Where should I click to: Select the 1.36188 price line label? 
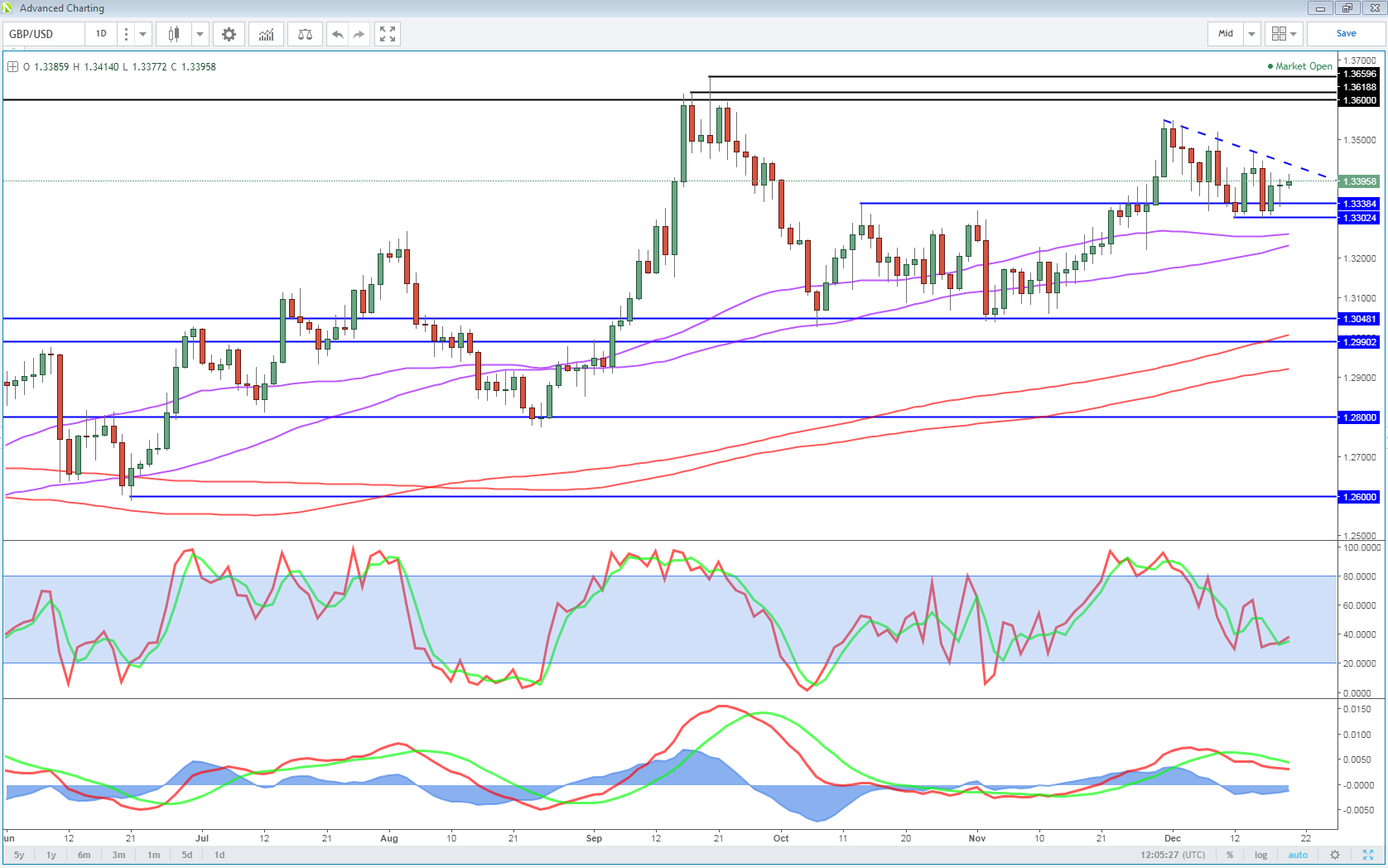click(x=1359, y=87)
